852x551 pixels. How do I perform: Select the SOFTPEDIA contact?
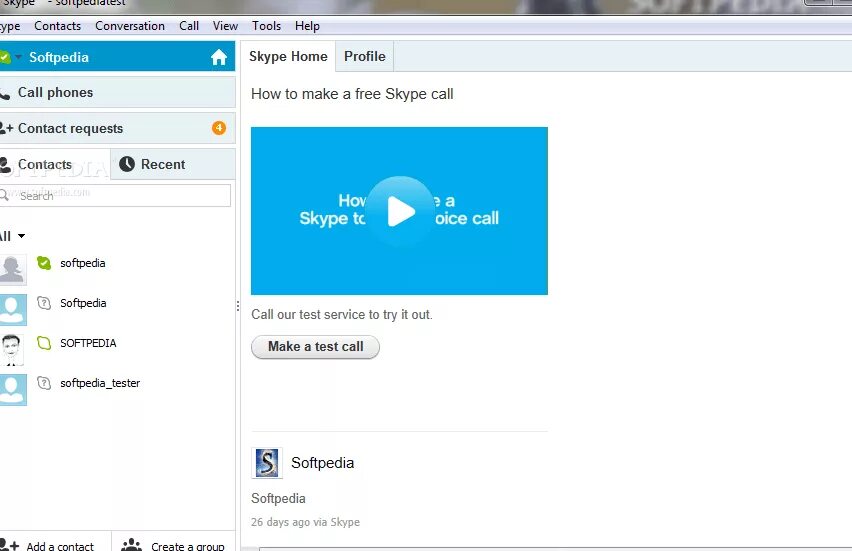click(117, 348)
